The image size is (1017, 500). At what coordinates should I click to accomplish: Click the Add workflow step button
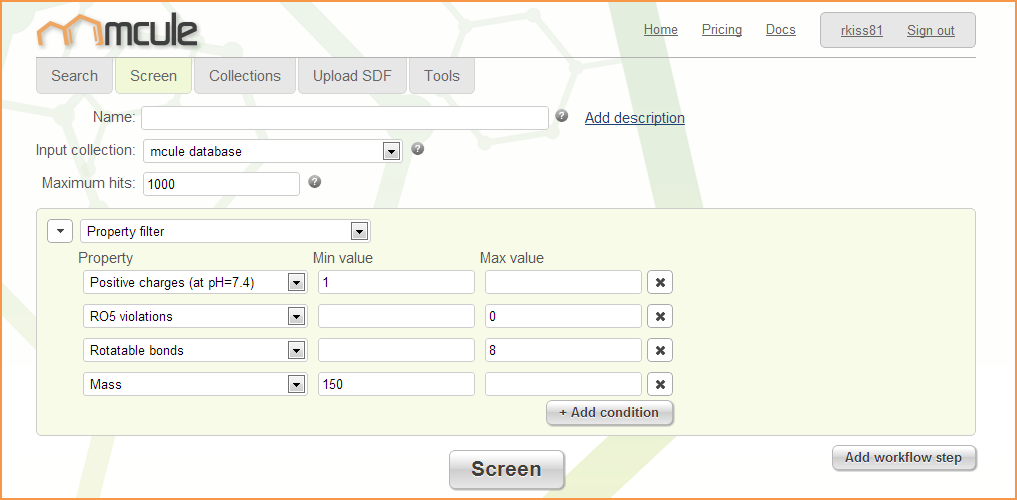pos(903,457)
